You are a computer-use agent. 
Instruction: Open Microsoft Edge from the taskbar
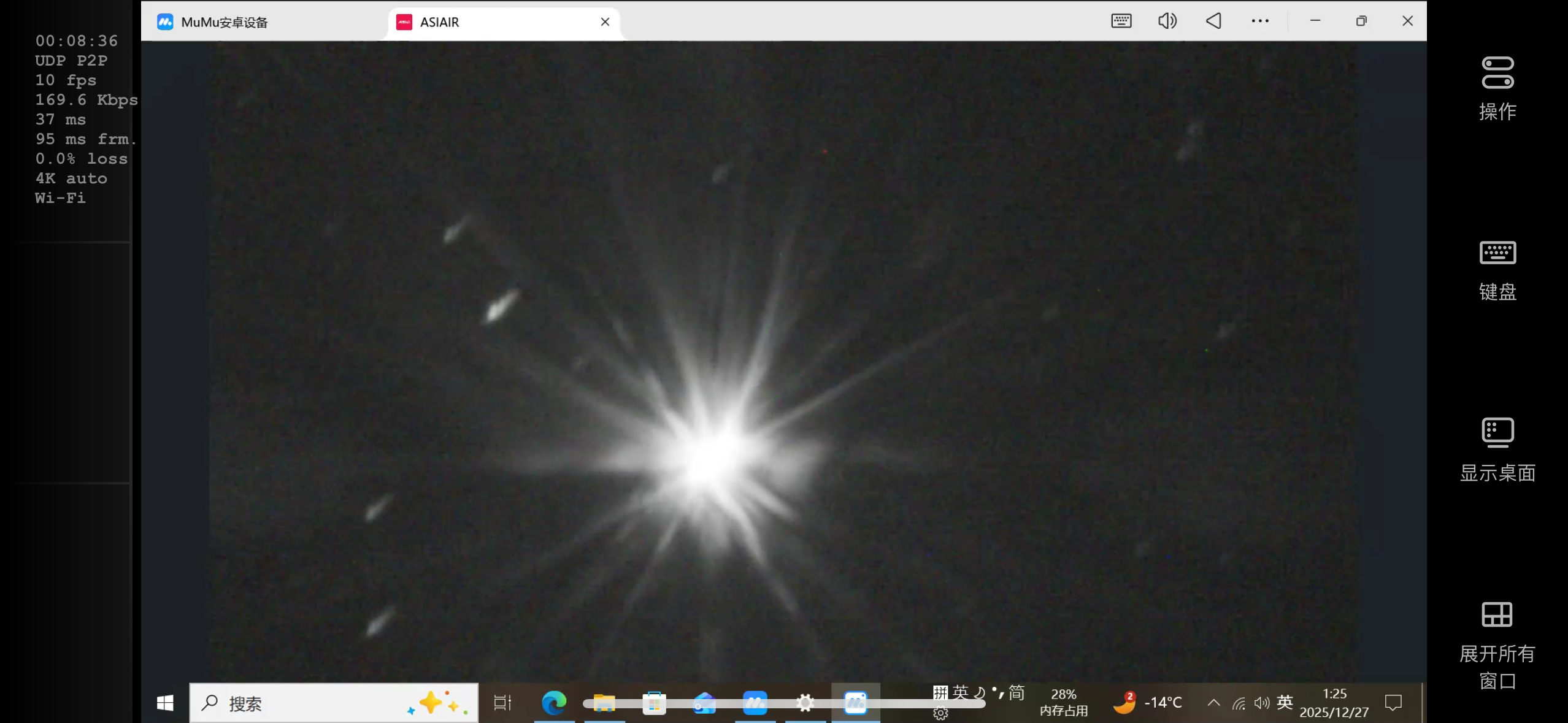554,703
